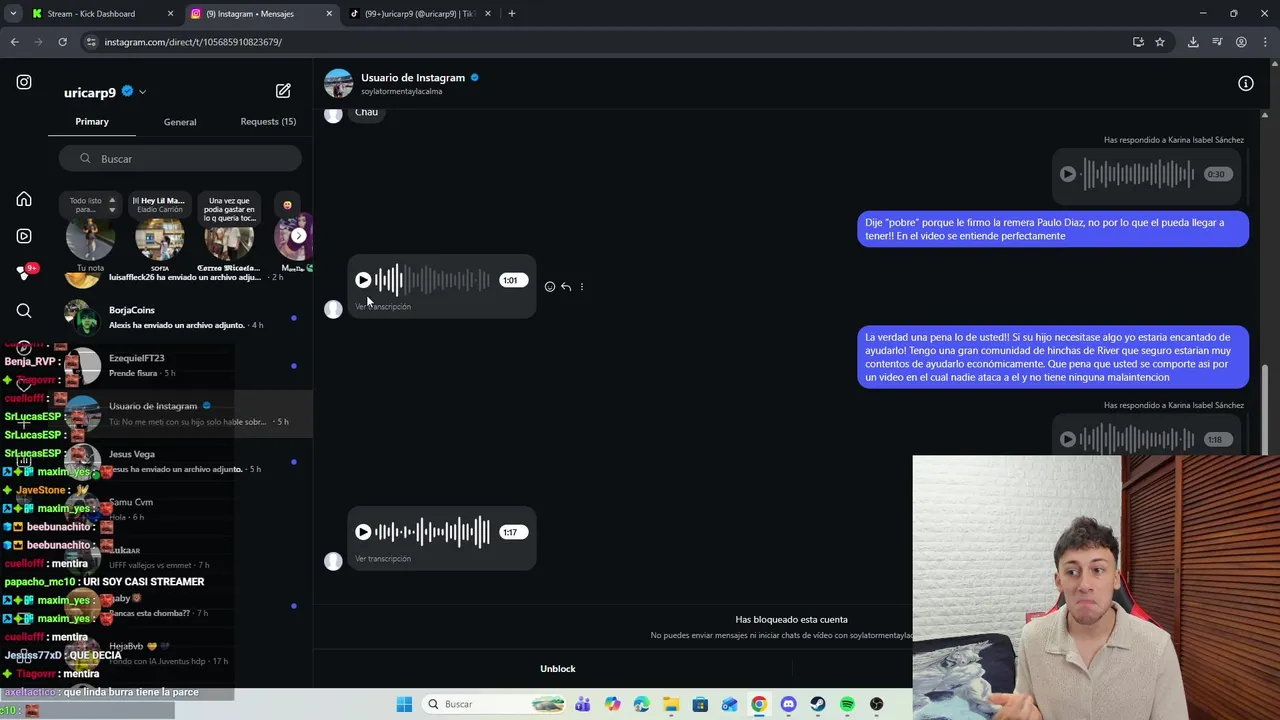Go back in Chrome
This screenshot has height=720, width=1280.
point(14,42)
